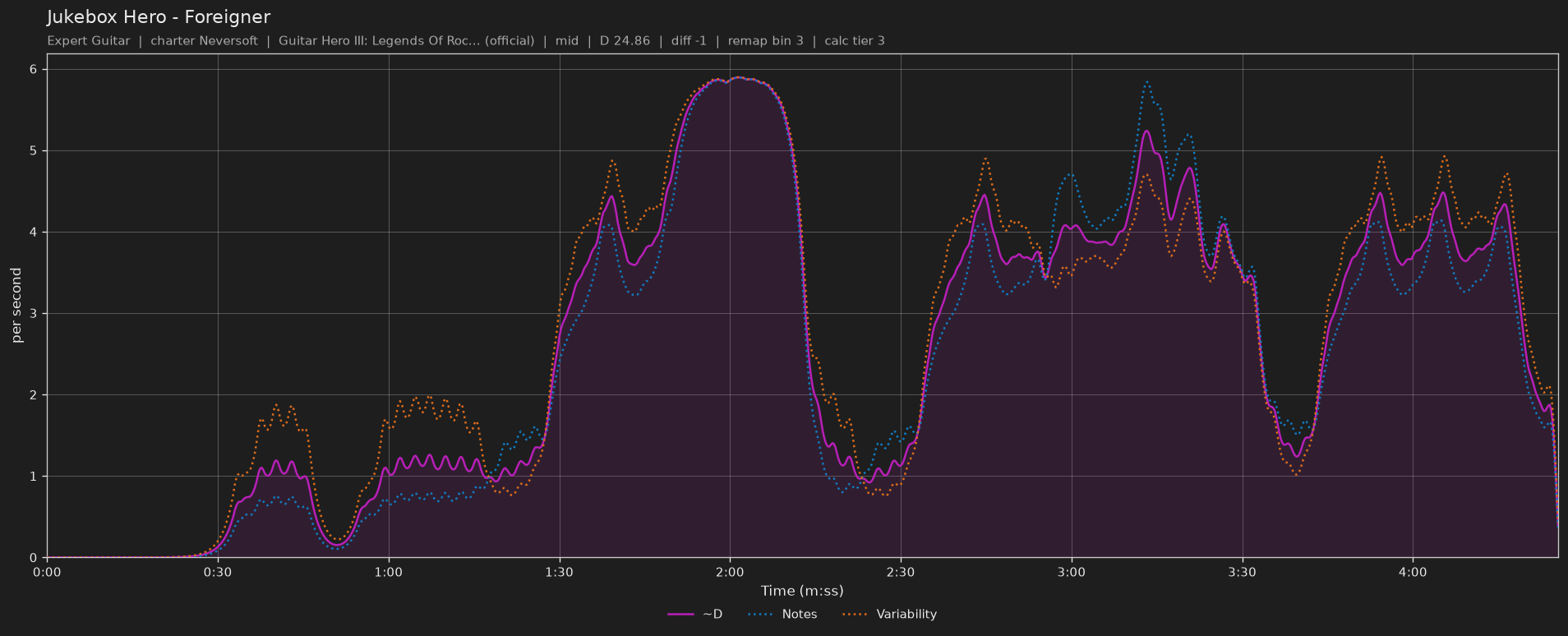
Task: Click the y-axis tick label 4
Action: point(34,233)
